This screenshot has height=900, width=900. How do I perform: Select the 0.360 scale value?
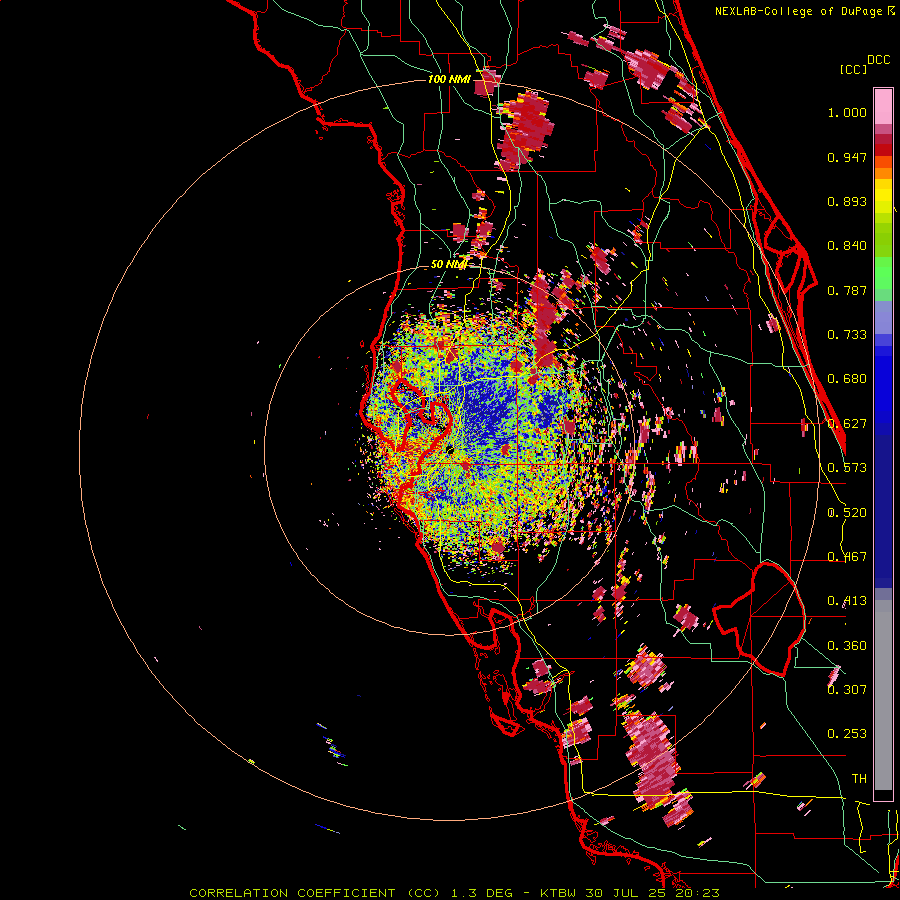tap(847, 646)
